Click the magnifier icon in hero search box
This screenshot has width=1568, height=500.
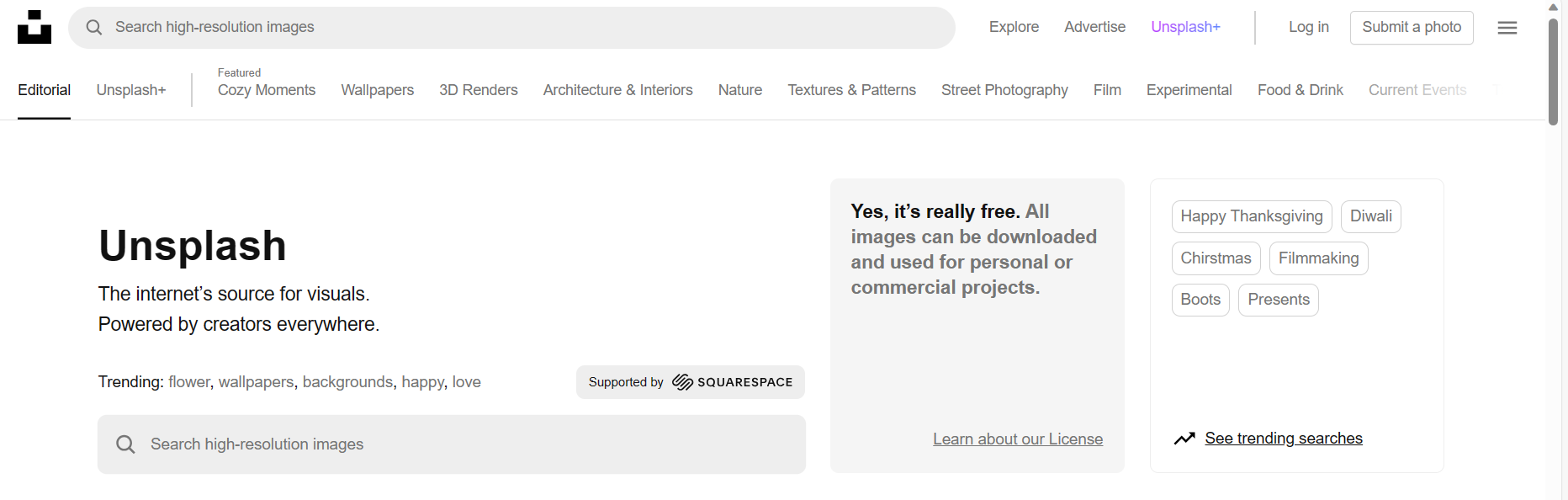pos(125,444)
